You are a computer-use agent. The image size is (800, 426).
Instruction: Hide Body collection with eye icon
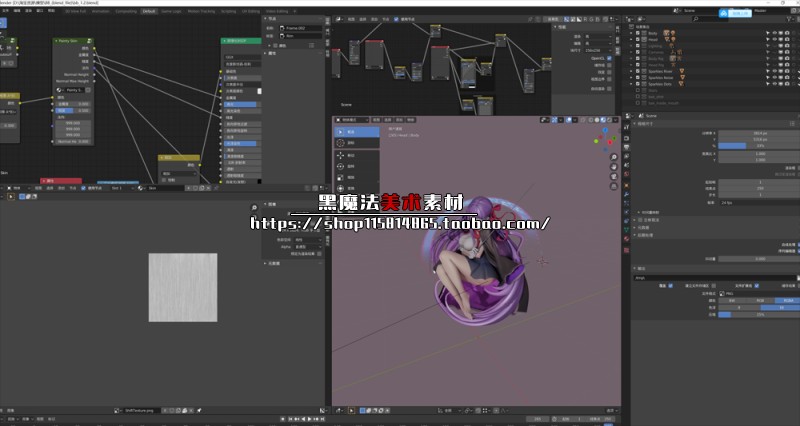[x=774, y=33]
